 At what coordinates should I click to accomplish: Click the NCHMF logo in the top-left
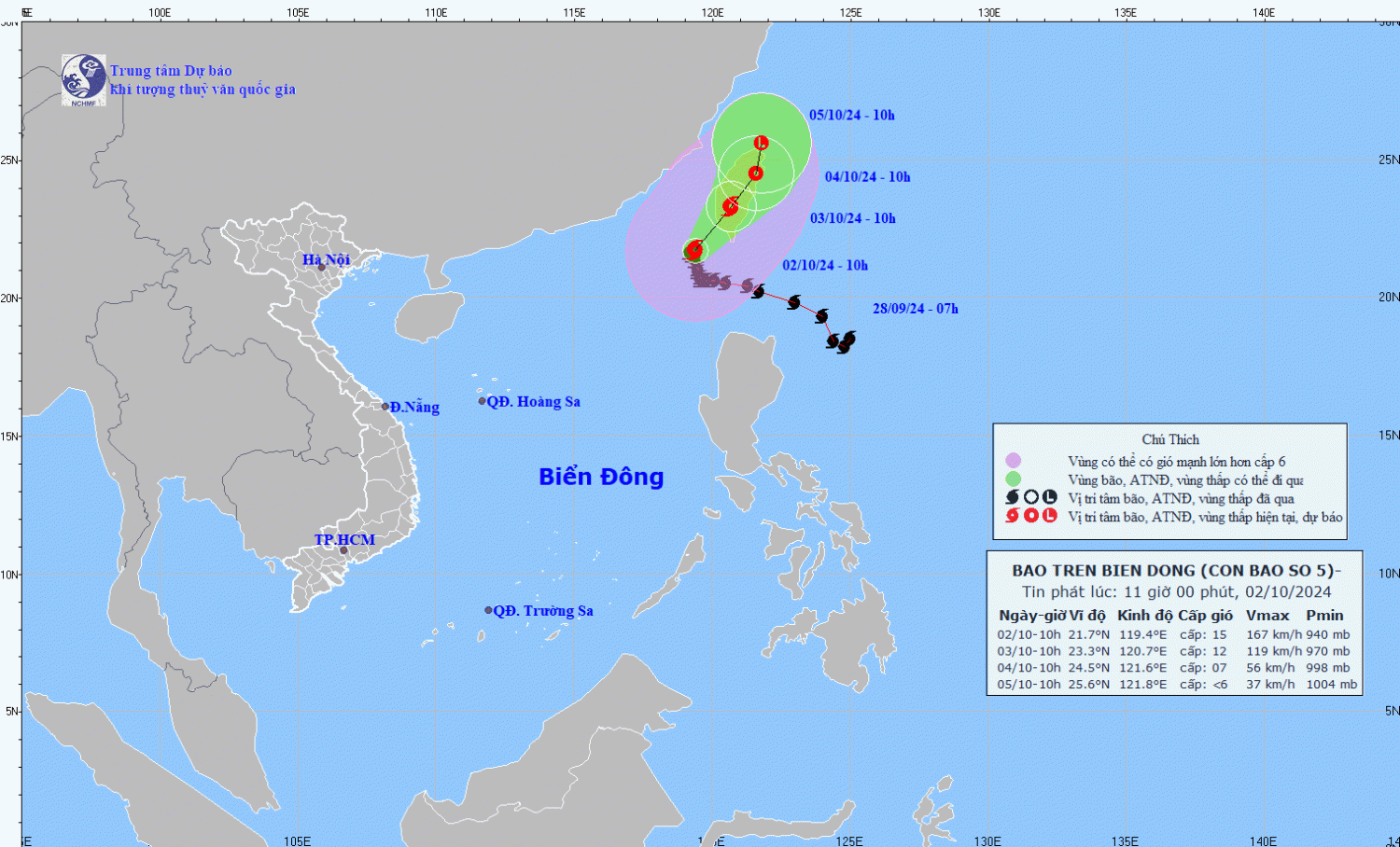pyautogui.click(x=83, y=79)
